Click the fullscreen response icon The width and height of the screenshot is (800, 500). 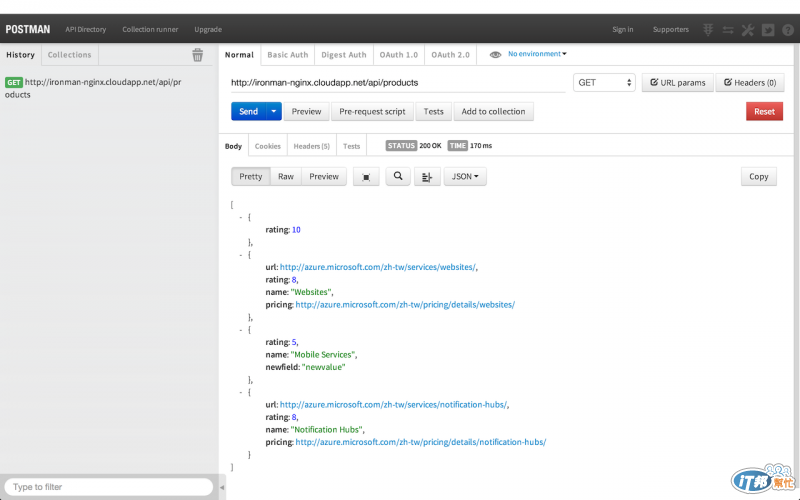[x=366, y=177]
